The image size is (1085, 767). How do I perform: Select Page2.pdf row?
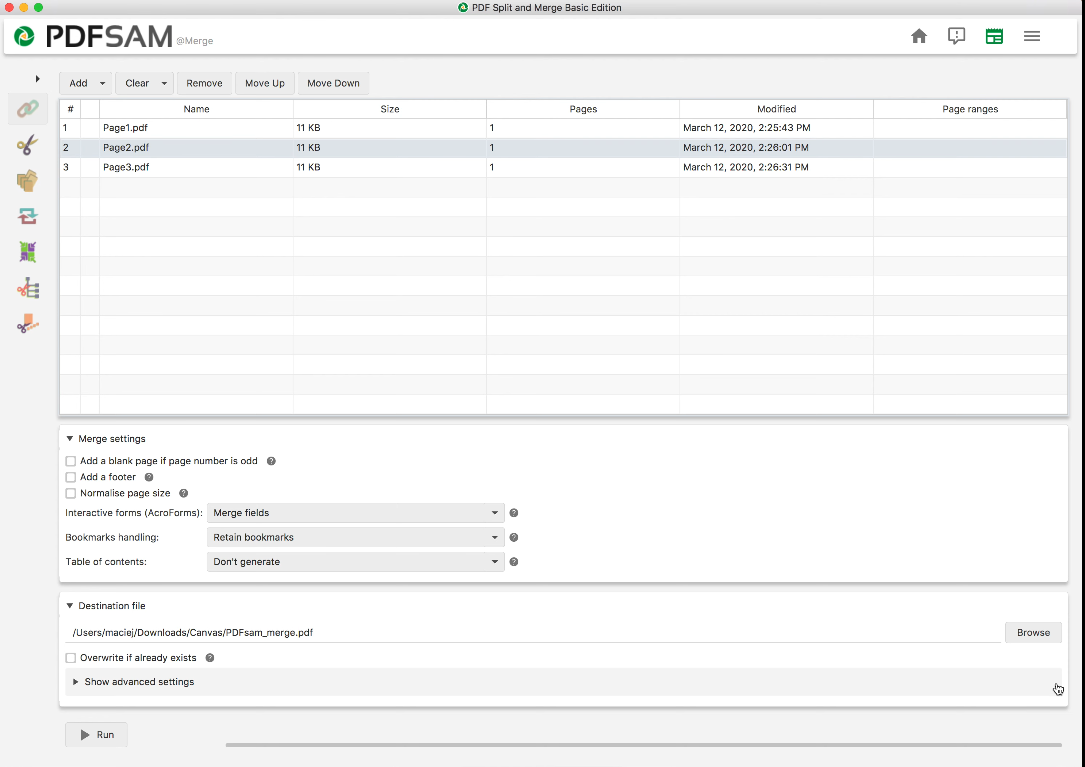[x=563, y=147]
